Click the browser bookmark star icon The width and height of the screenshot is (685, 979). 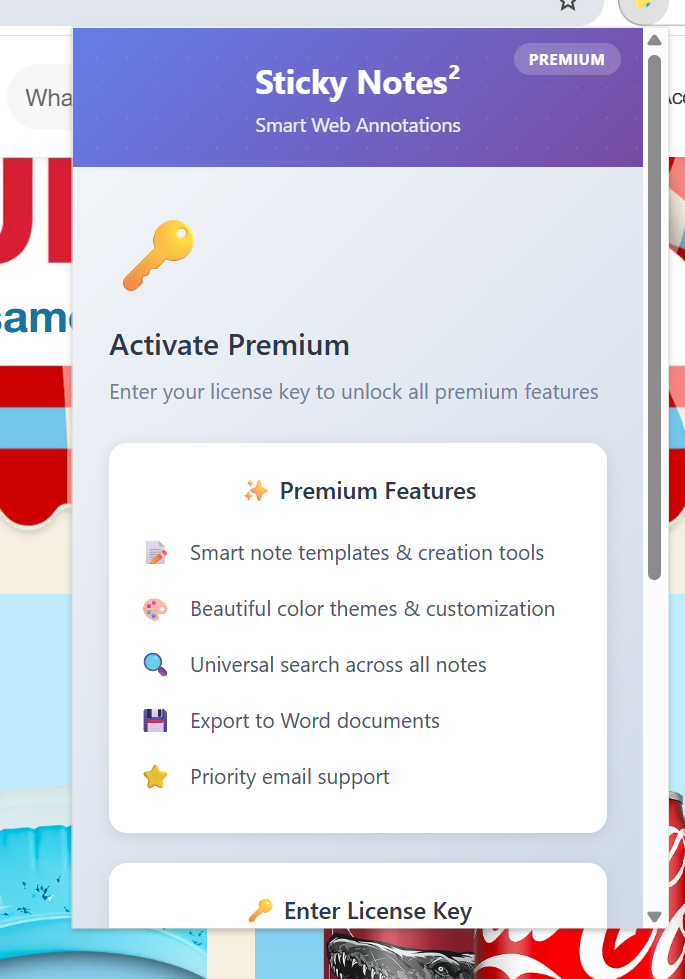click(x=568, y=4)
